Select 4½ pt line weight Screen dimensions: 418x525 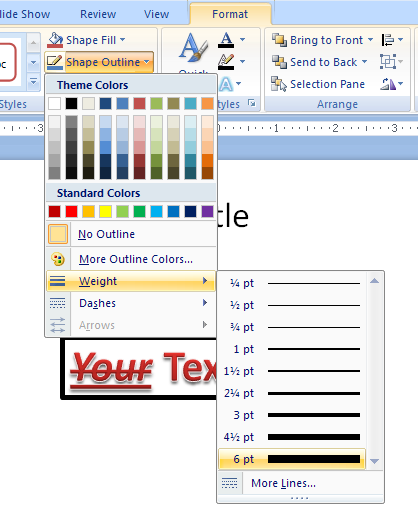(292, 437)
